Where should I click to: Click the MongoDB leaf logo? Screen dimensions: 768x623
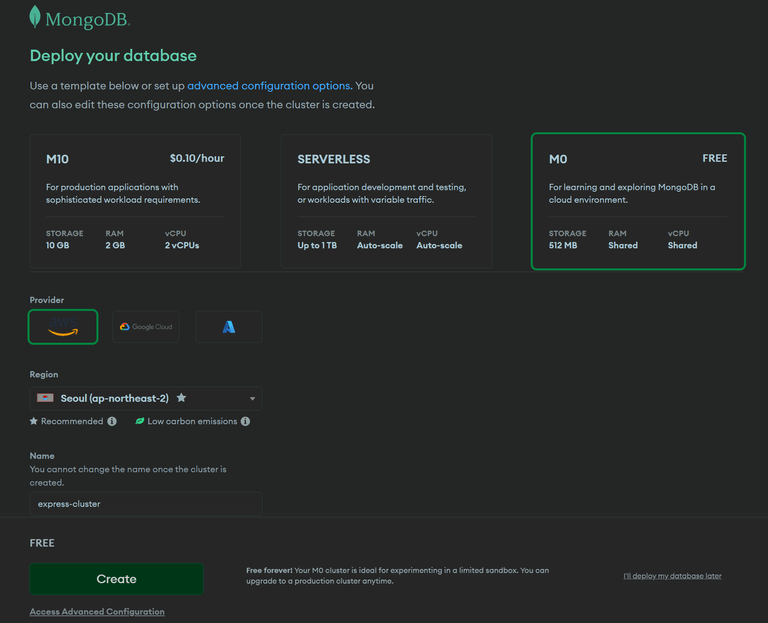point(34,17)
